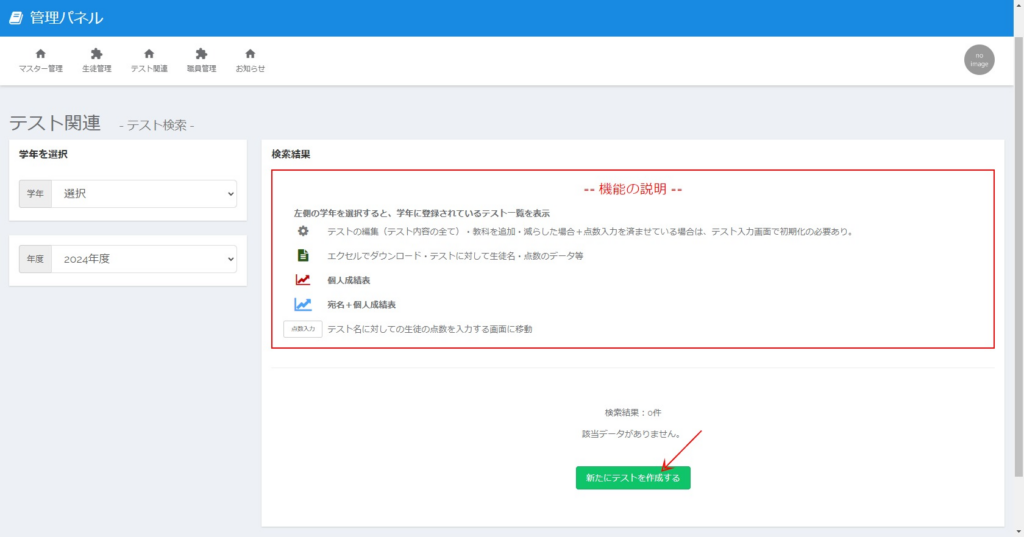Click the house icon above マスター管理
1024x537 pixels.
coord(41,54)
